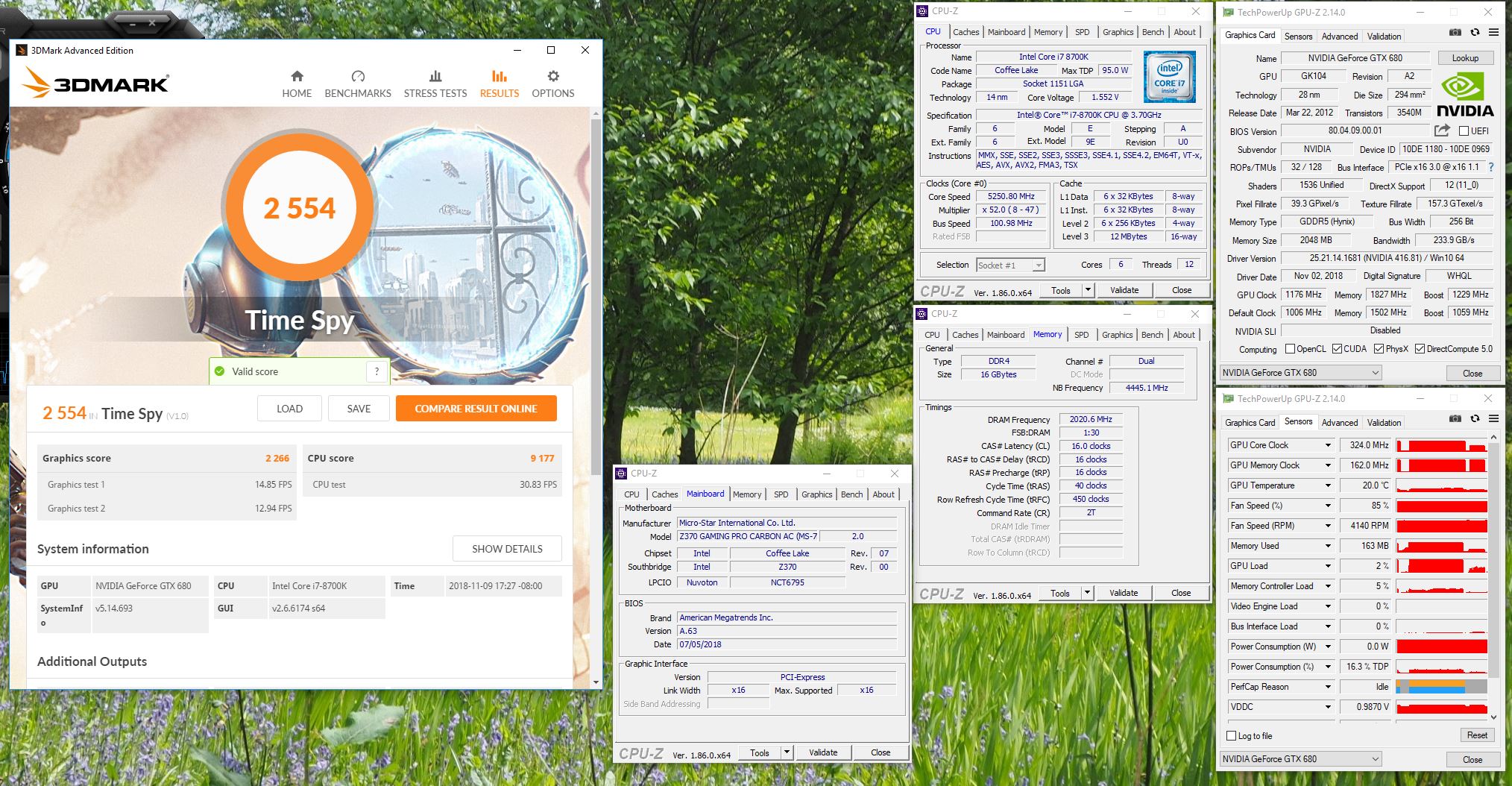Image resolution: width=1512 pixels, height=786 pixels.
Task: Click the 2 554 score circle
Action: click(x=299, y=208)
